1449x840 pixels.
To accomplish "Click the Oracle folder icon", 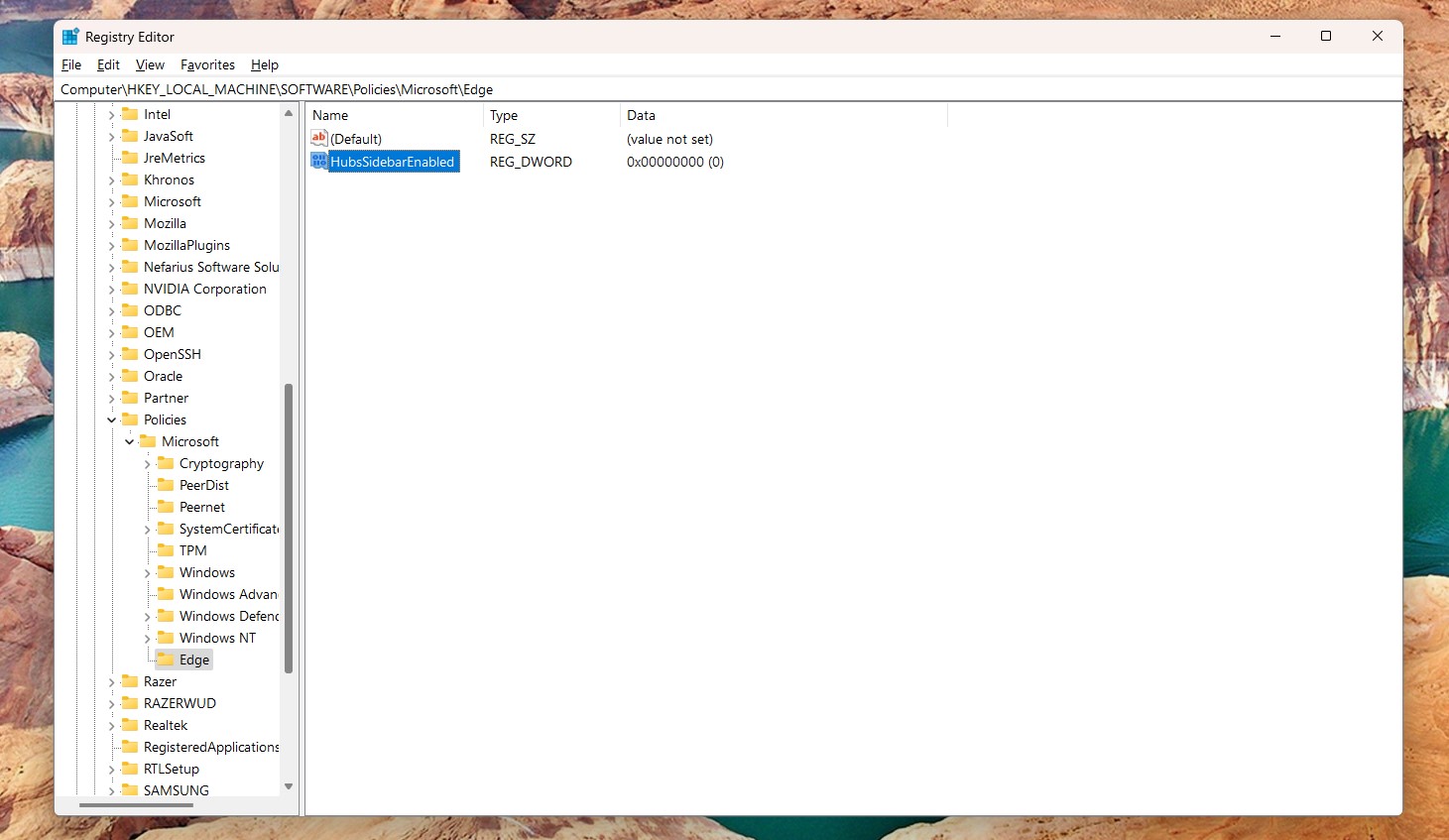I will 130,376.
